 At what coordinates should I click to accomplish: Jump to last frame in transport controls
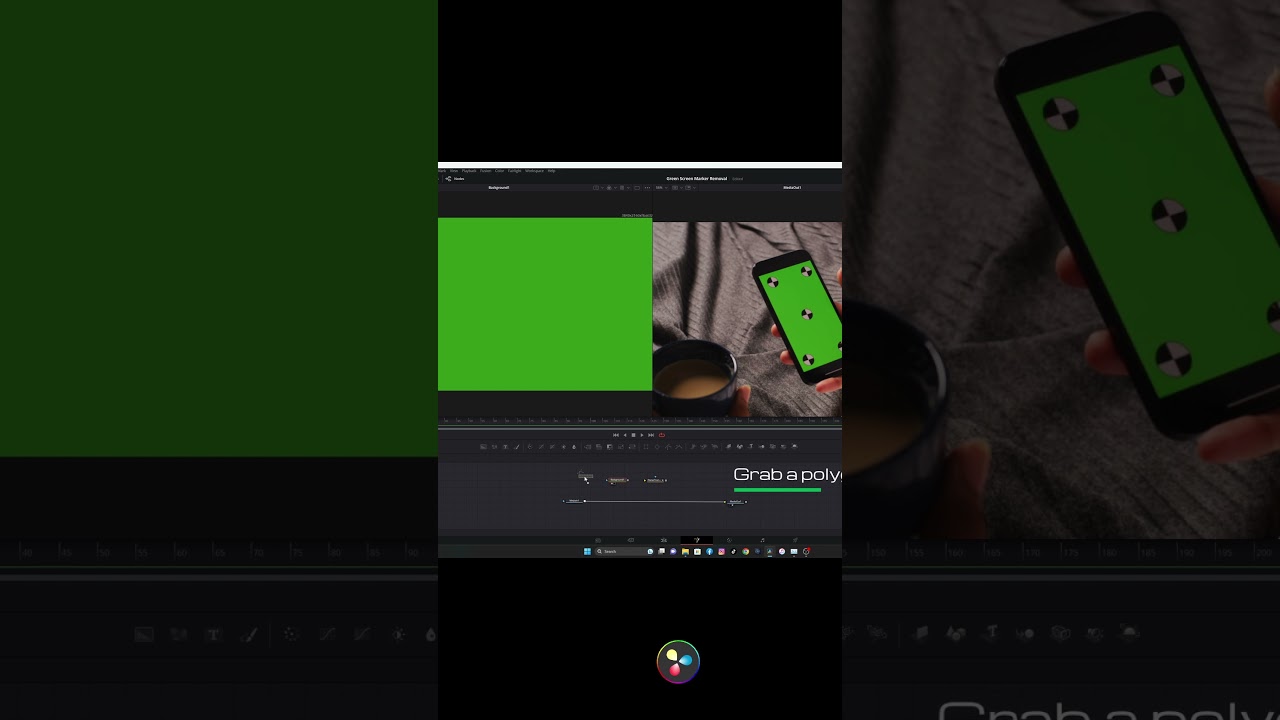click(x=651, y=435)
